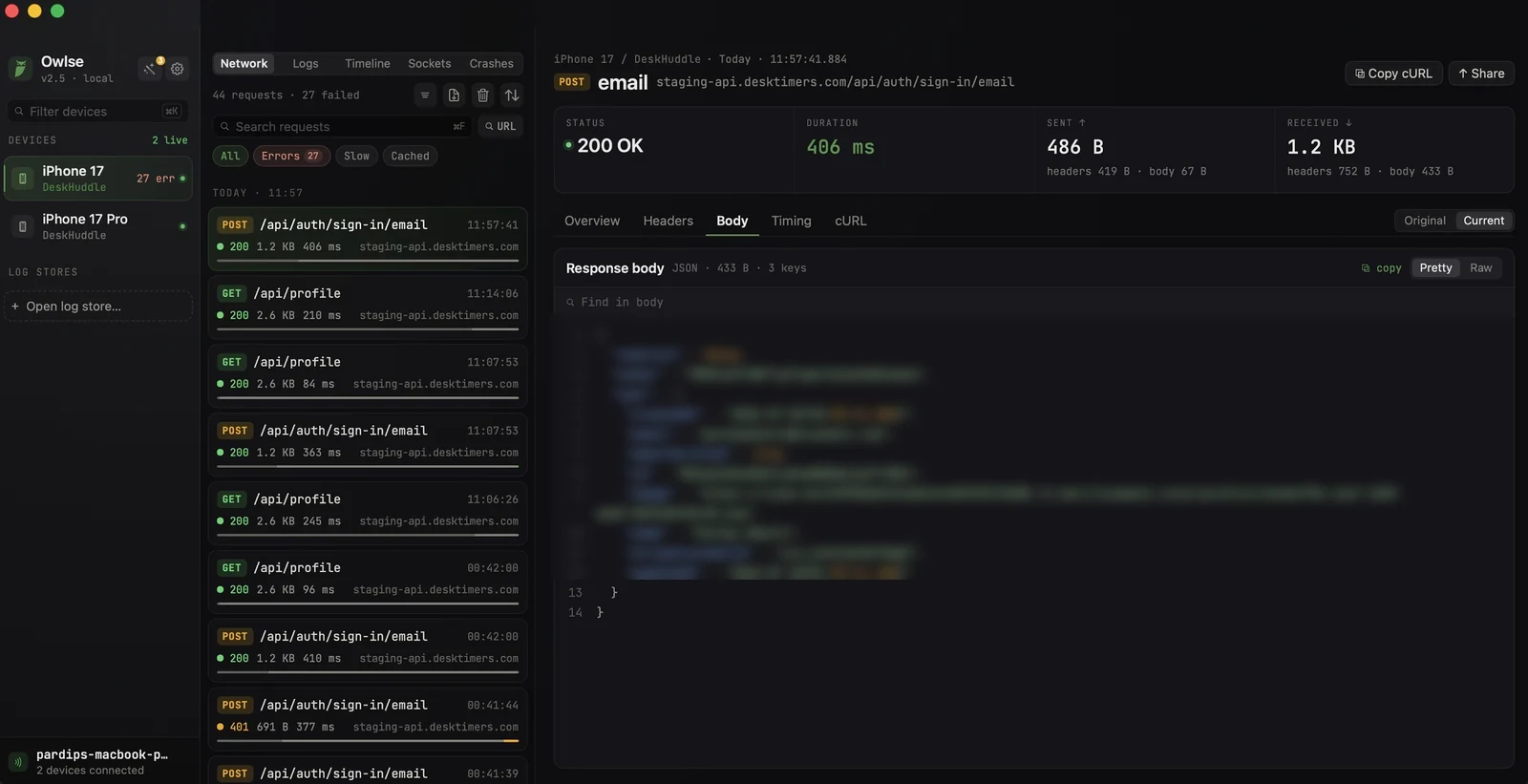Open the request list filter lines icon
The height and width of the screenshot is (784, 1528).
(x=425, y=95)
